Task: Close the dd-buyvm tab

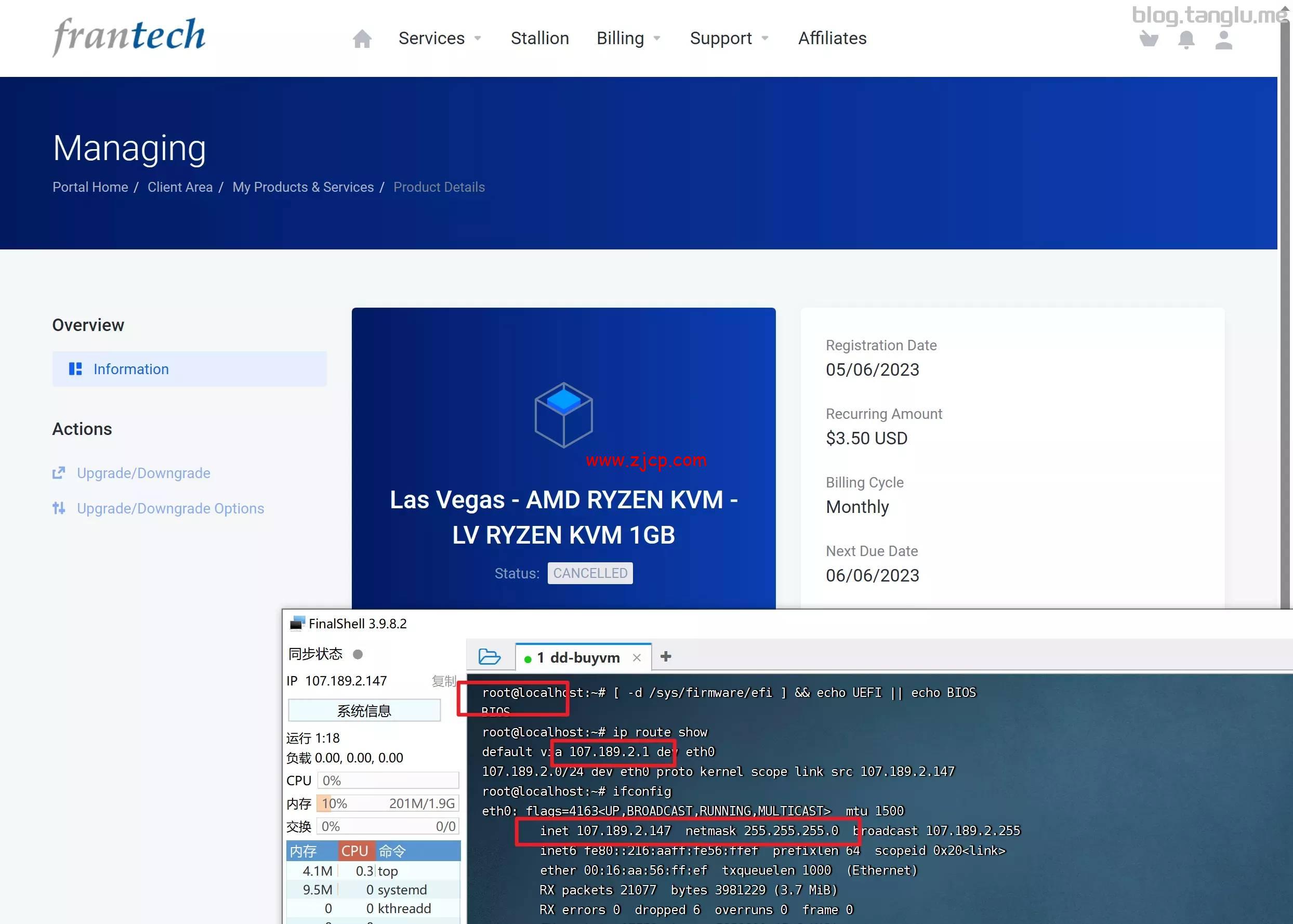Action: [637, 658]
